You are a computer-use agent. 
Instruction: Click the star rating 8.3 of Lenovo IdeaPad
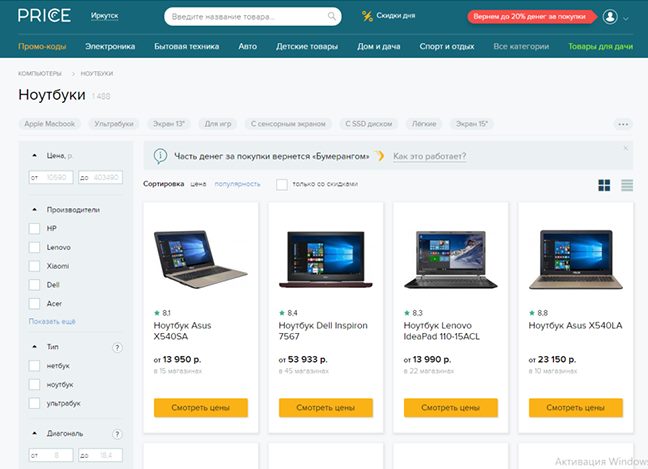[x=413, y=313]
